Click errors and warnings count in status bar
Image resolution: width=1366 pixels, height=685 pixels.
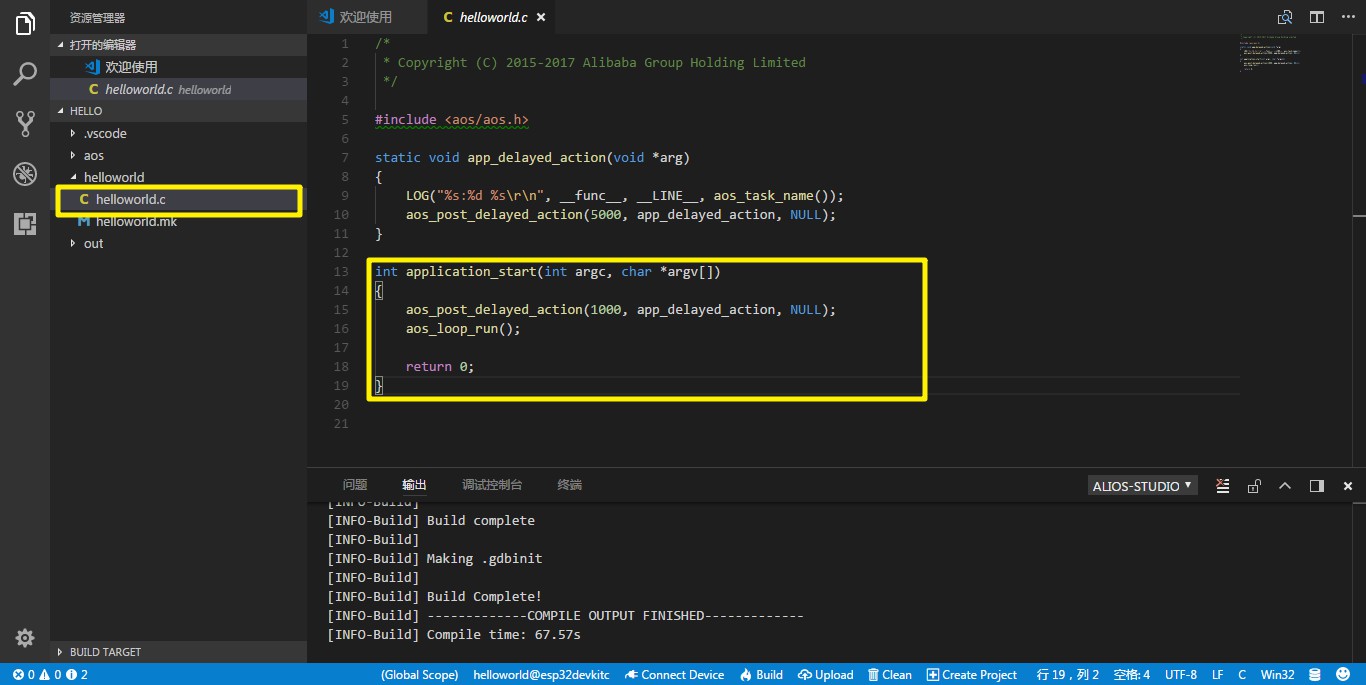(x=50, y=675)
